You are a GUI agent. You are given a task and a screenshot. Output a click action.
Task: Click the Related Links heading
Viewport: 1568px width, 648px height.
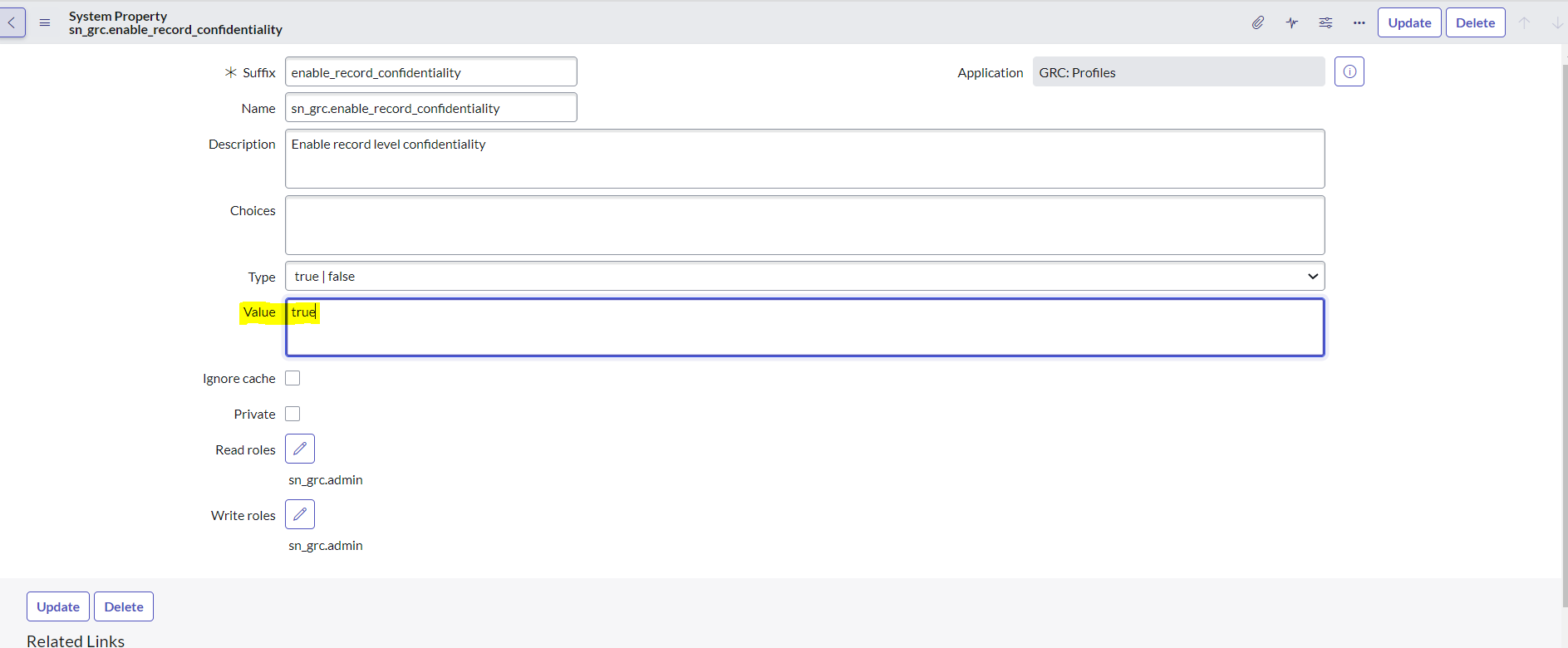pyautogui.click(x=76, y=641)
